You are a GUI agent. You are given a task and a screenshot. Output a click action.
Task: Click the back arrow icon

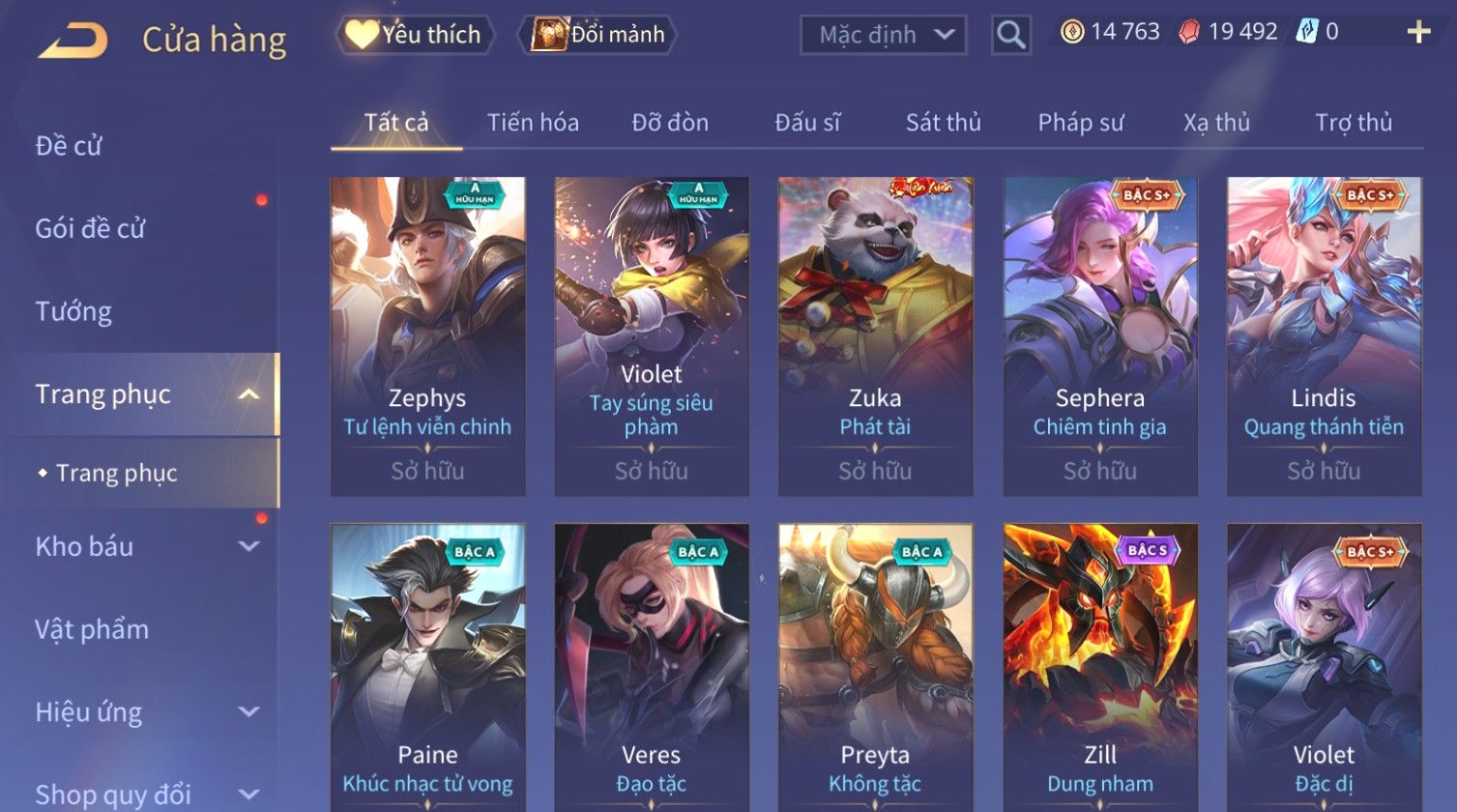pos(72,41)
